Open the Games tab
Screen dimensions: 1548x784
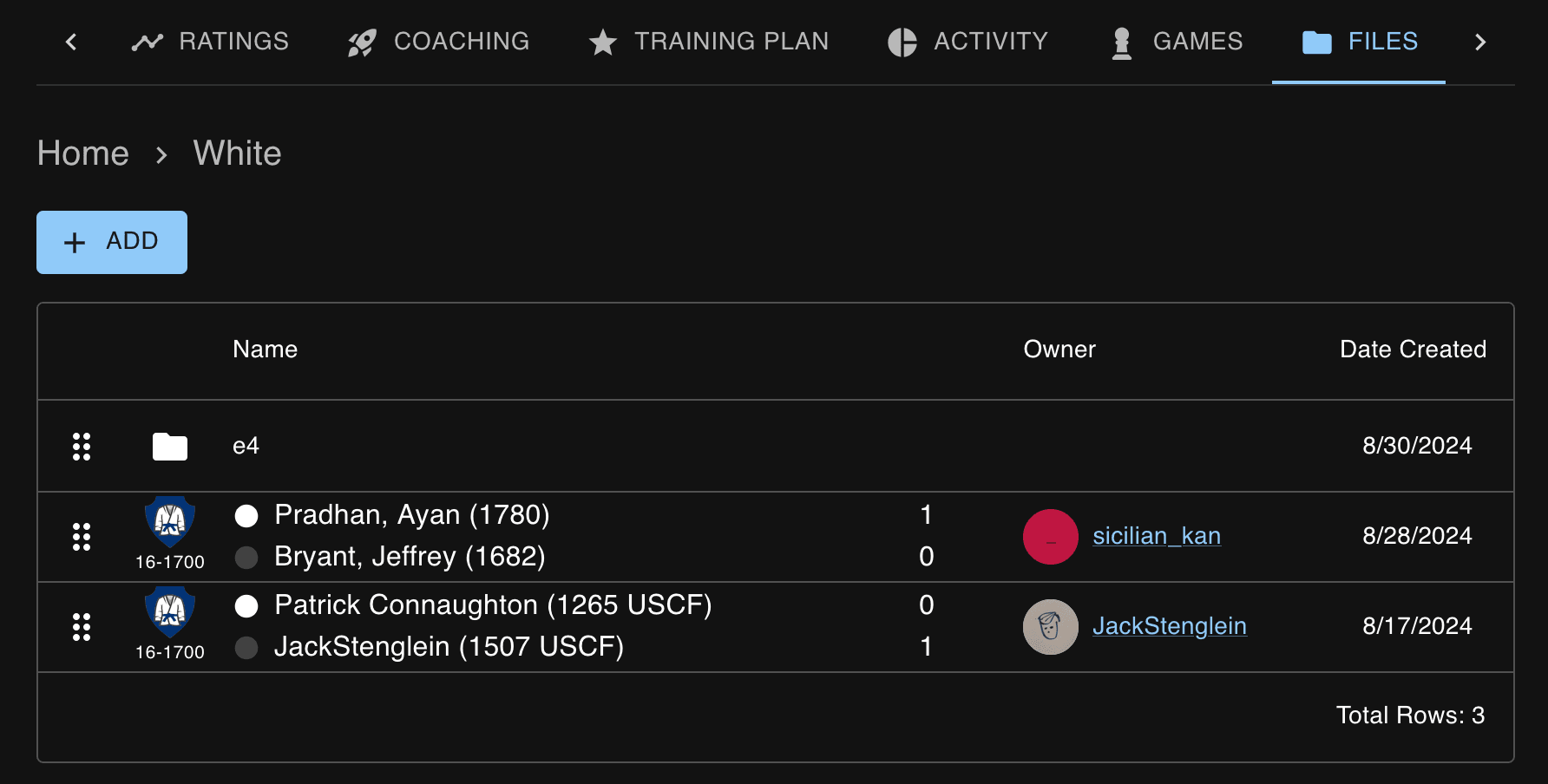[1177, 42]
